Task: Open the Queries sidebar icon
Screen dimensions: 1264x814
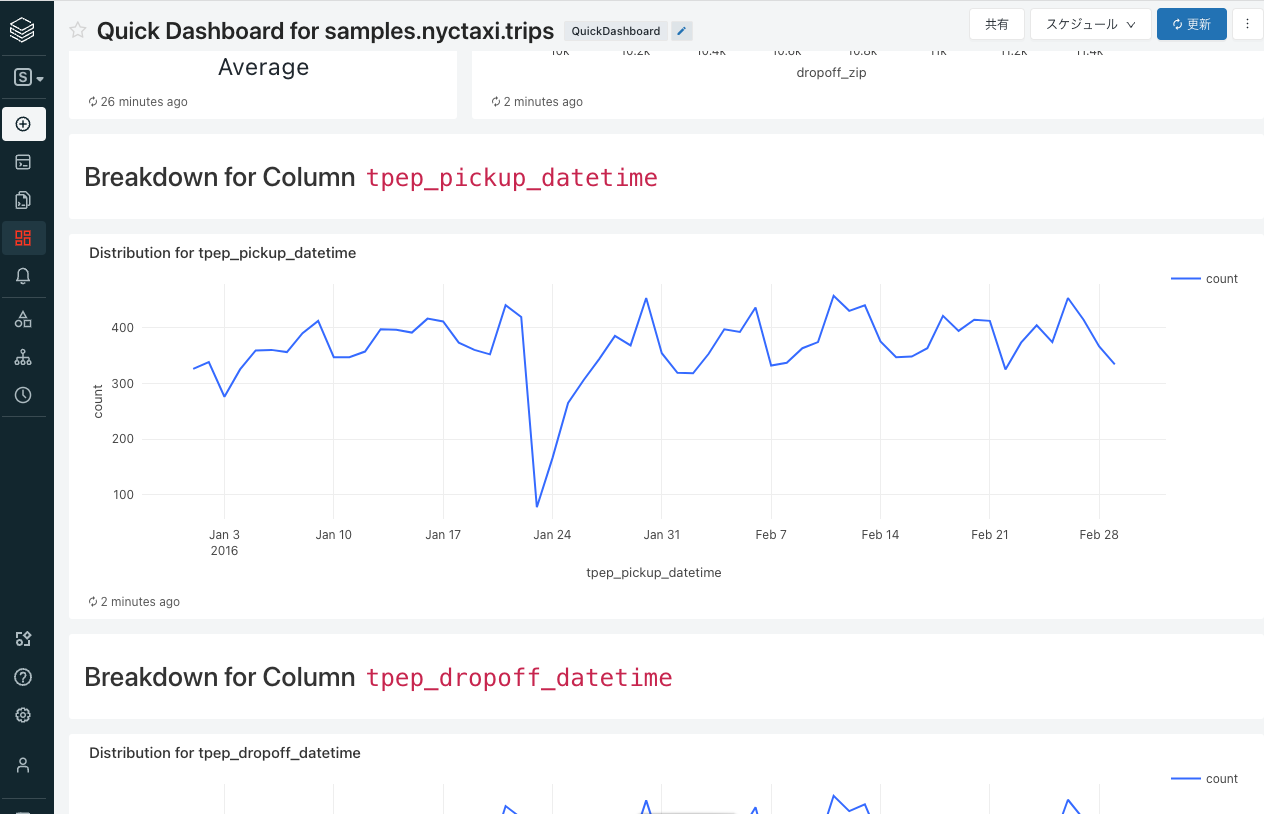Action: click(24, 200)
